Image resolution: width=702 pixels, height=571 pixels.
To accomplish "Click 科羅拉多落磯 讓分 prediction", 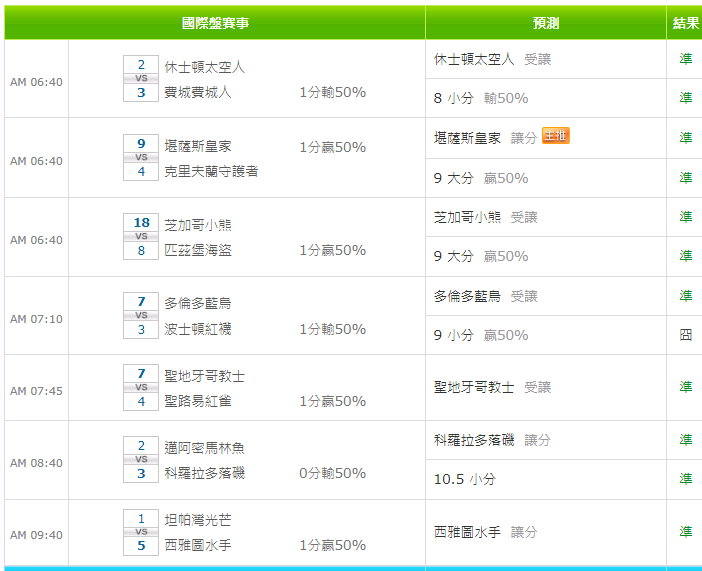I will 492,440.
